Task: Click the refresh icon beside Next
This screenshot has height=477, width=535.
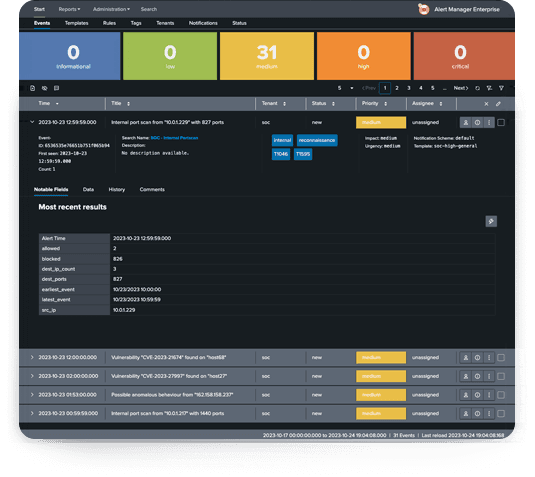Action: pyautogui.click(x=477, y=88)
